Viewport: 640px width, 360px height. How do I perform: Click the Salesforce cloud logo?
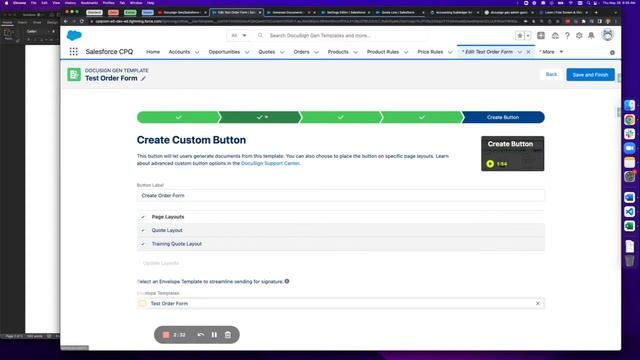[x=74, y=36]
